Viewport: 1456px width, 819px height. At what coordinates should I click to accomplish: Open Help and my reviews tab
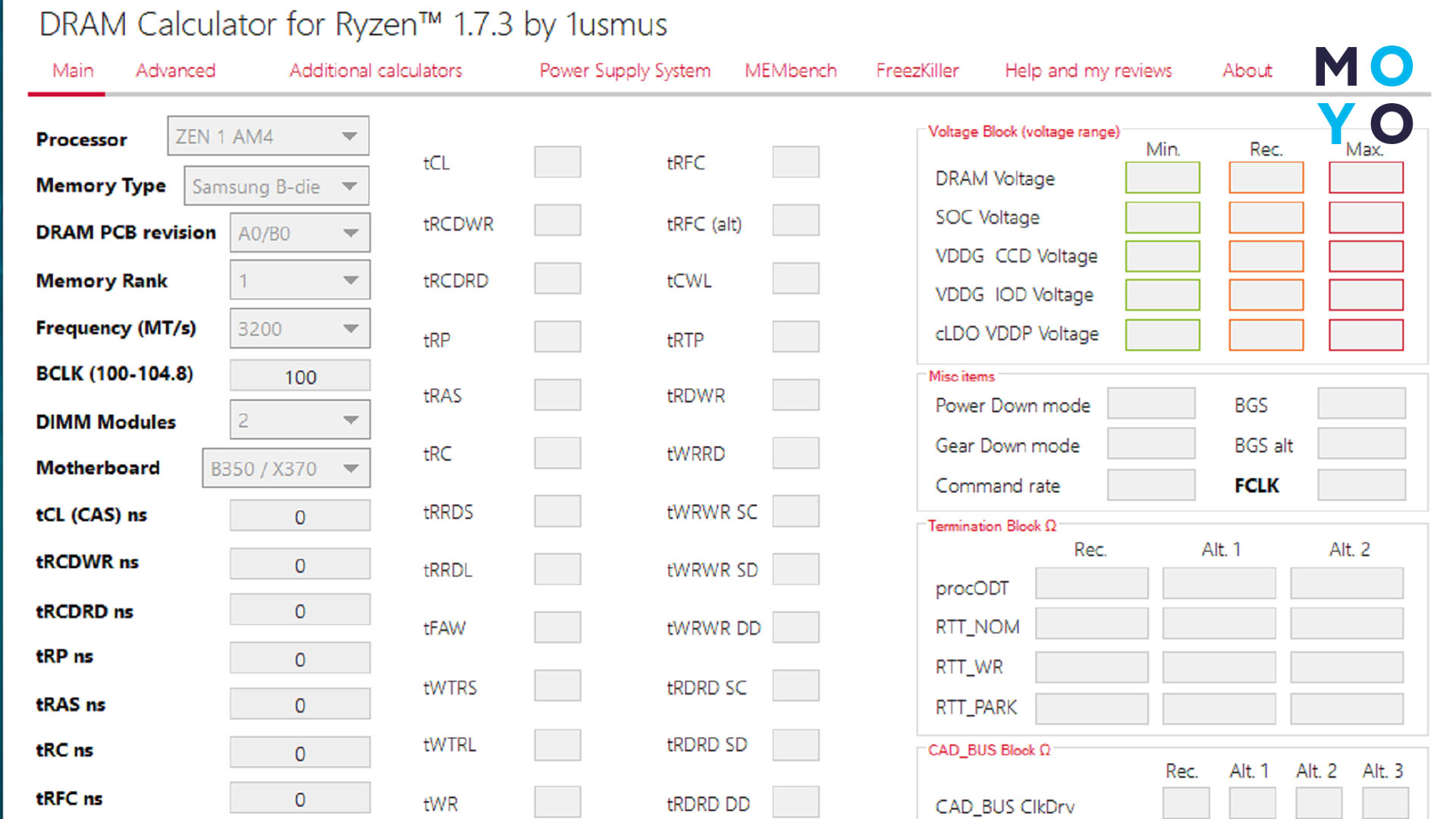(1088, 71)
